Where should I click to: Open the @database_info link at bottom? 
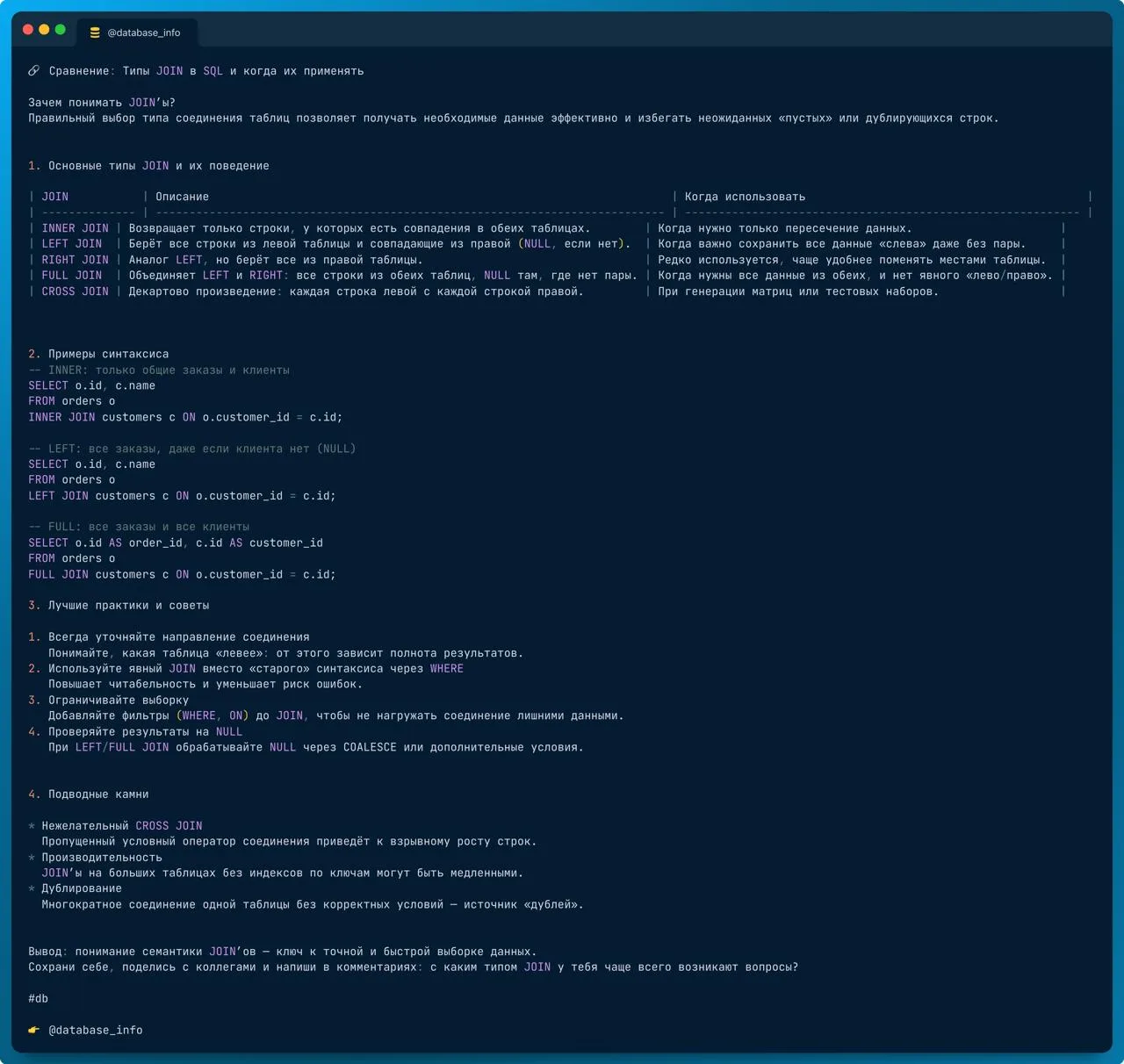[96, 1030]
